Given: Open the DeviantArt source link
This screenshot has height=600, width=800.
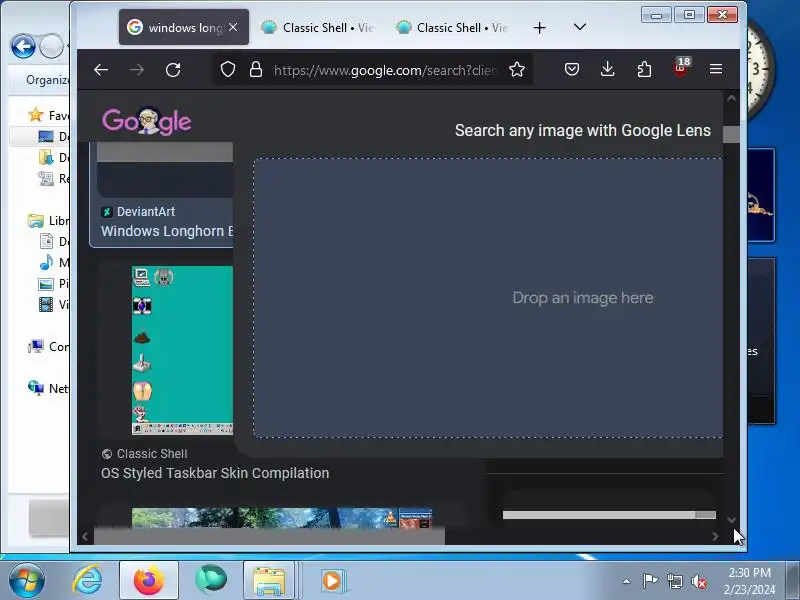Looking at the screenshot, I should pyautogui.click(x=138, y=211).
